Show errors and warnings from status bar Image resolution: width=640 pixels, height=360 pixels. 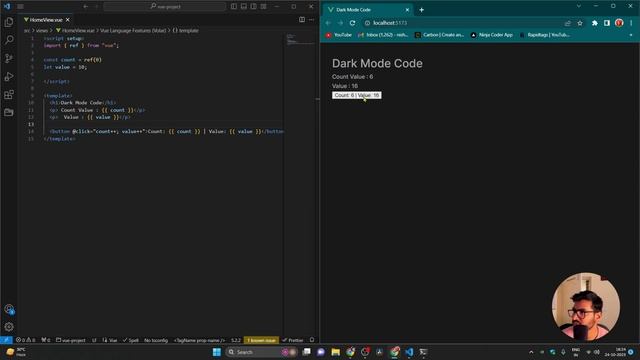25,340
